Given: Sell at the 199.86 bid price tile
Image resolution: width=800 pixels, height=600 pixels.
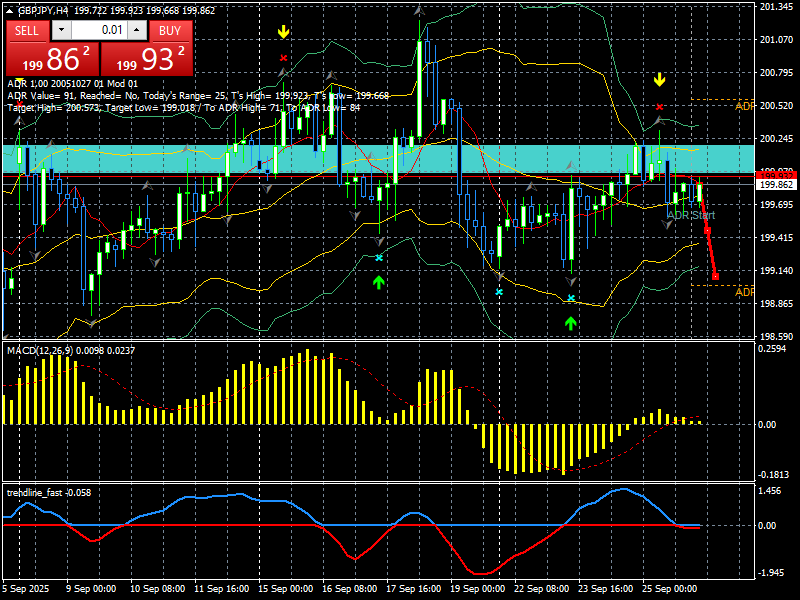Looking at the screenshot, I should 53,59.
